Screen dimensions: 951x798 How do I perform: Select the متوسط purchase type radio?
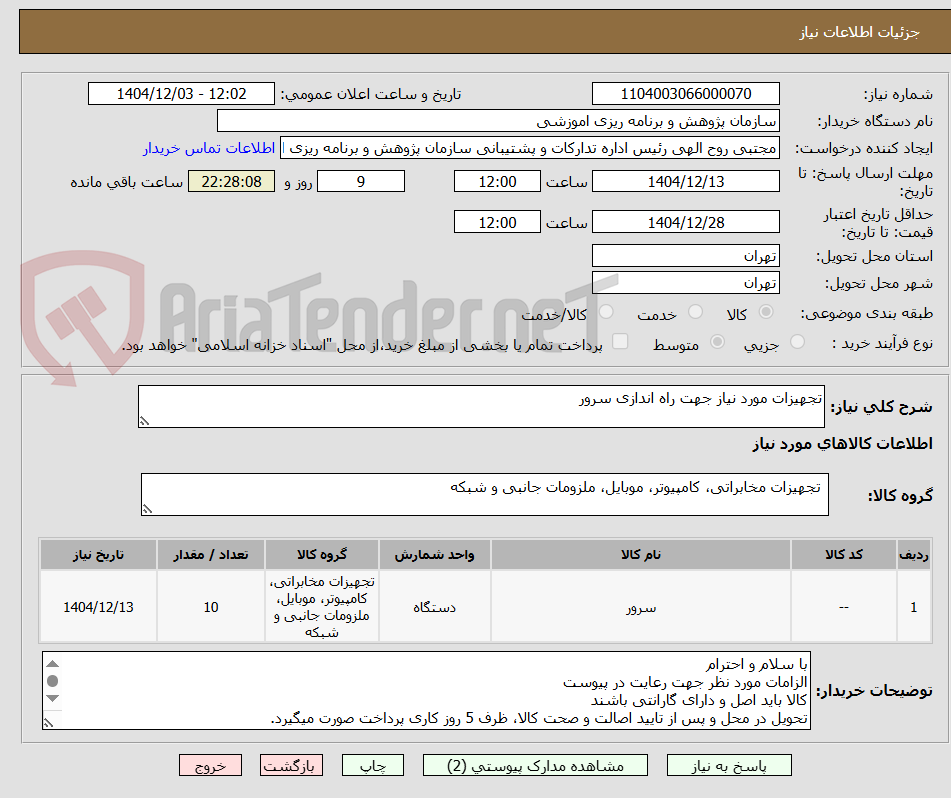pyautogui.click(x=717, y=342)
